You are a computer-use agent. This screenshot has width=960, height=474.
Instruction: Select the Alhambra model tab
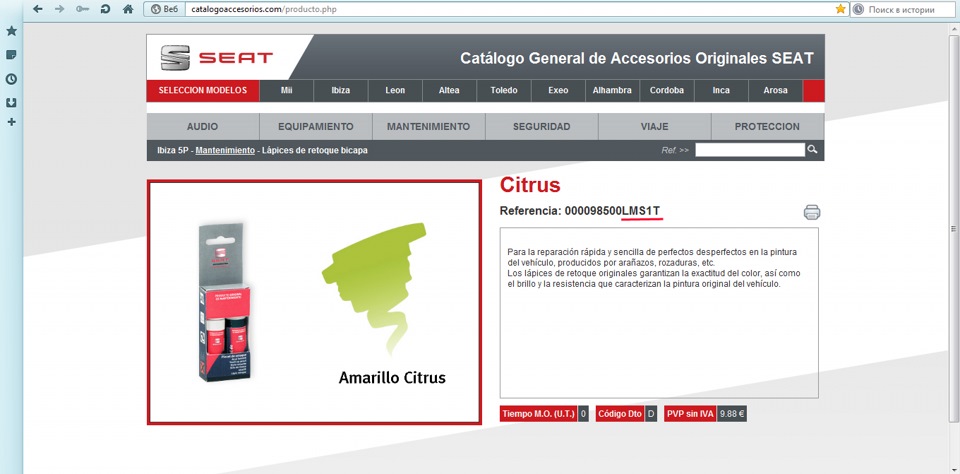[612, 91]
